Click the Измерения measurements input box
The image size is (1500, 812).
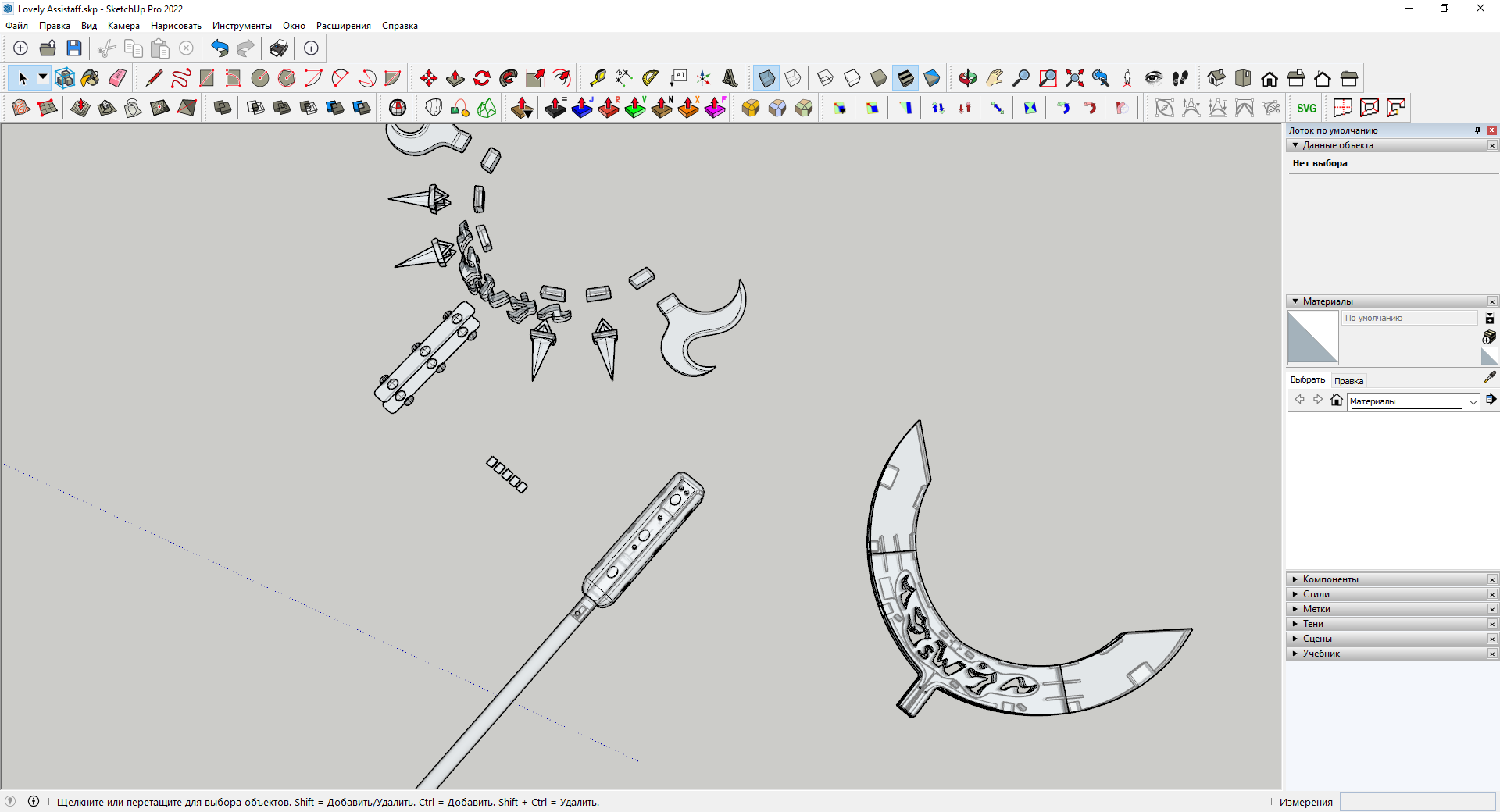point(1418,802)
